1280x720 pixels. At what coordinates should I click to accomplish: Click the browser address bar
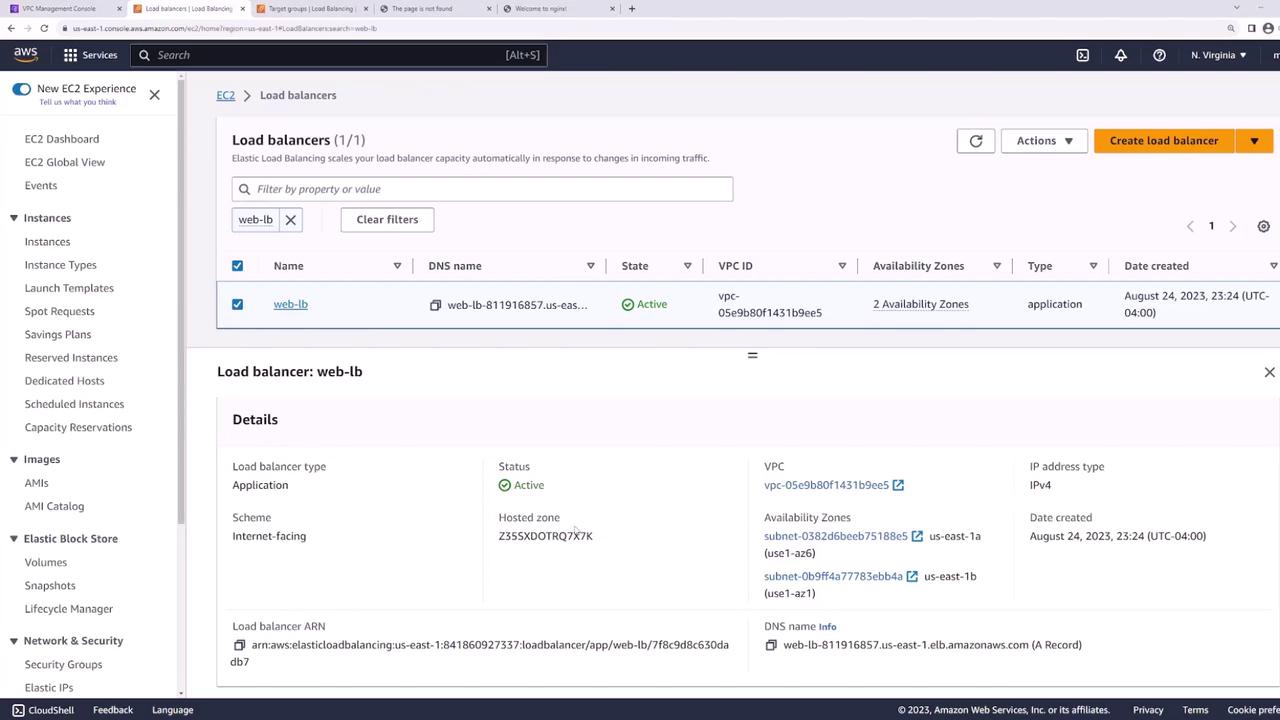tap(640, 28)
